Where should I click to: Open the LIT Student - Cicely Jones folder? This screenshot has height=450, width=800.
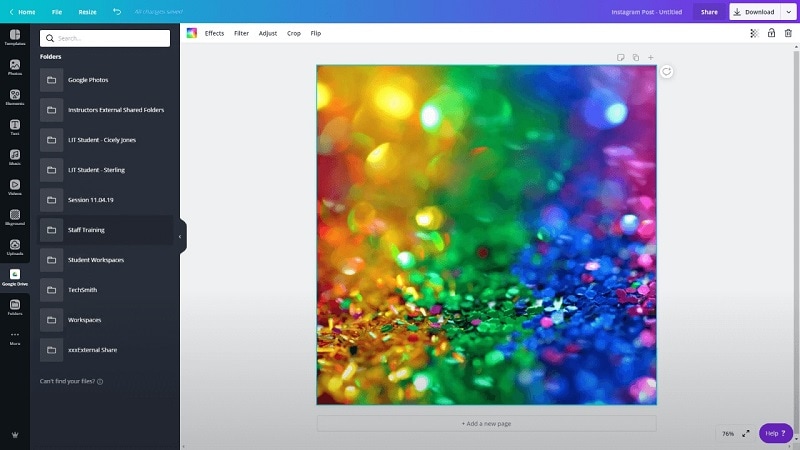point(105,140)
